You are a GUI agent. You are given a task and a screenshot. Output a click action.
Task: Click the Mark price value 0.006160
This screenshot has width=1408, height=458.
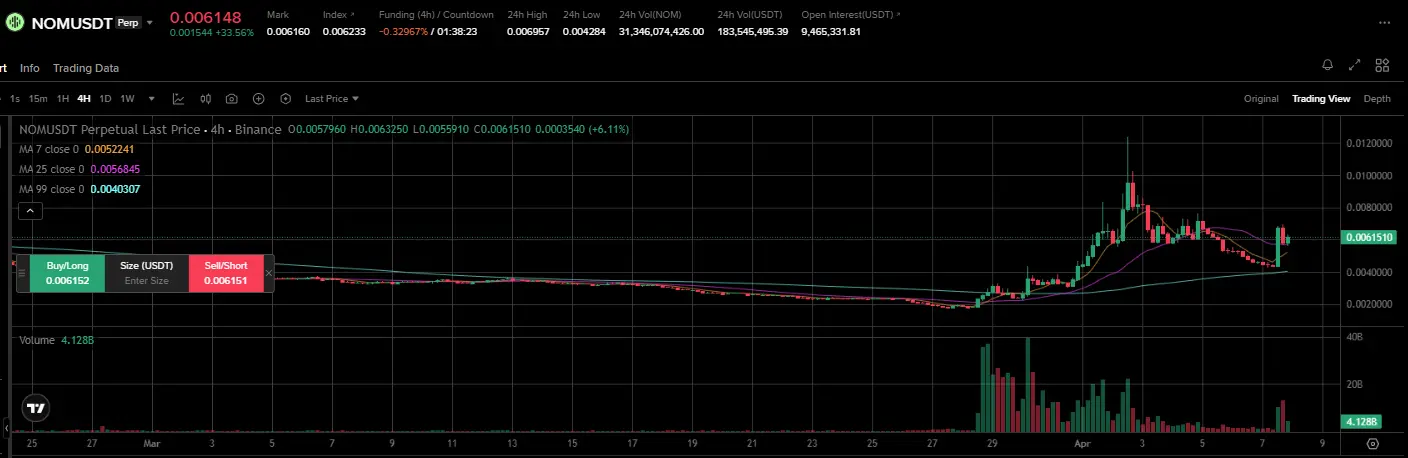click(x=288, y=32)
